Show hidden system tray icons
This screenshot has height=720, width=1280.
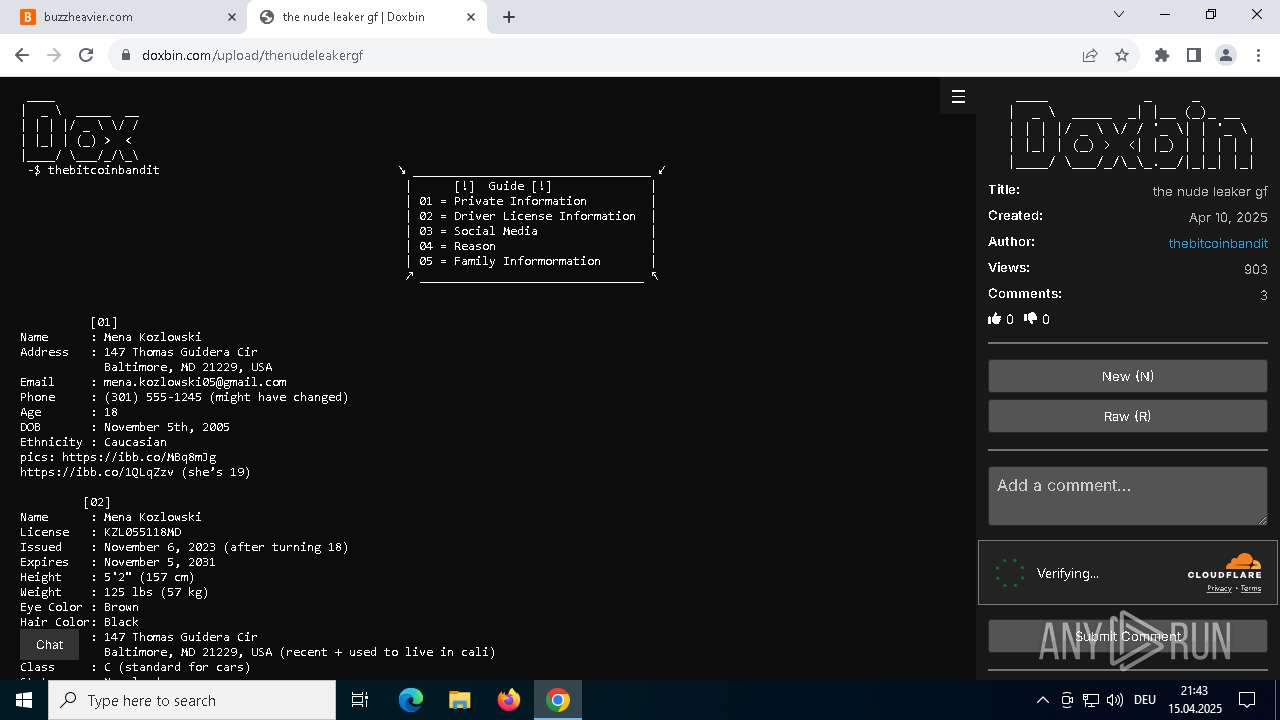pos(1042,700)
